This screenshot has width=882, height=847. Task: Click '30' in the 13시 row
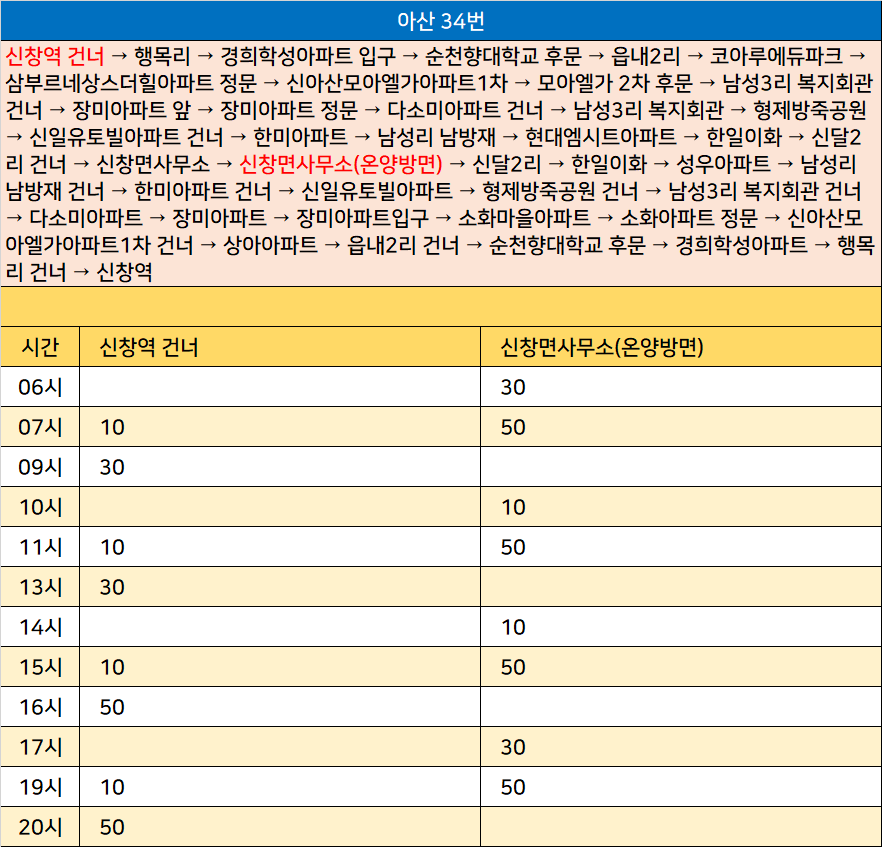click(x=112, y=587)
